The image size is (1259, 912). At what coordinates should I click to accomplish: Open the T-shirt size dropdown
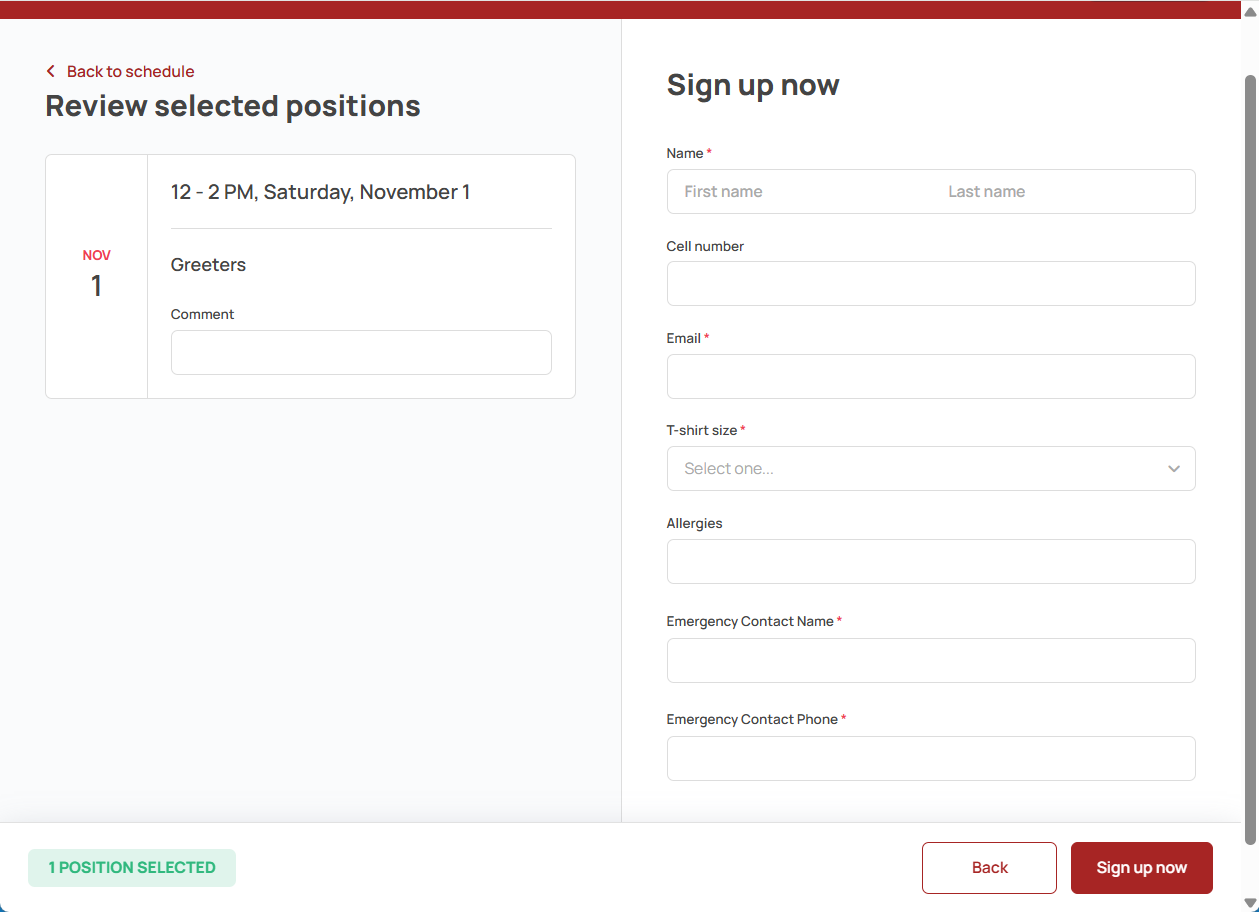click(931, 469)
